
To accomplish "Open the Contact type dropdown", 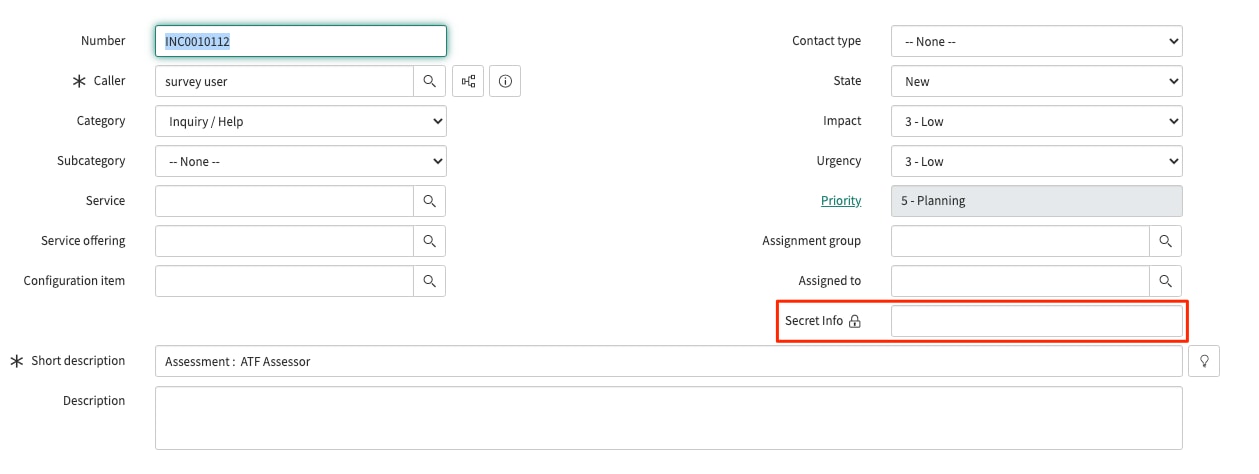I will coord(1037,41).
